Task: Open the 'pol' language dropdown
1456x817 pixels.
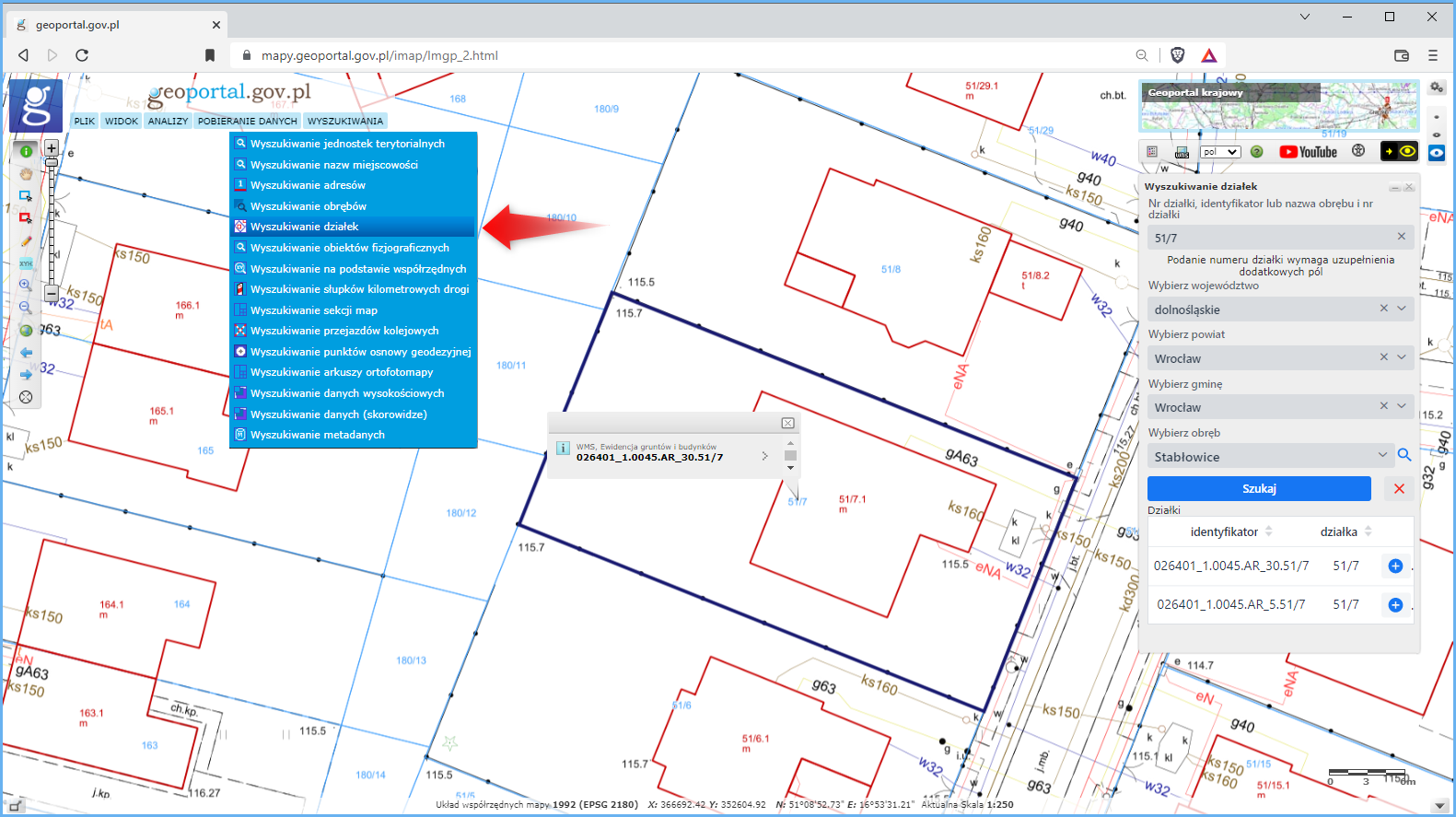Action: pos(1221,152)
